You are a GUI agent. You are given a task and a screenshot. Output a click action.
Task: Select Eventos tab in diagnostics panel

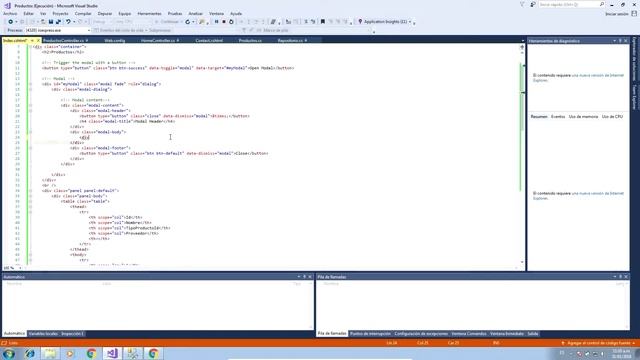pyautogui.click(x=558, y=117)
